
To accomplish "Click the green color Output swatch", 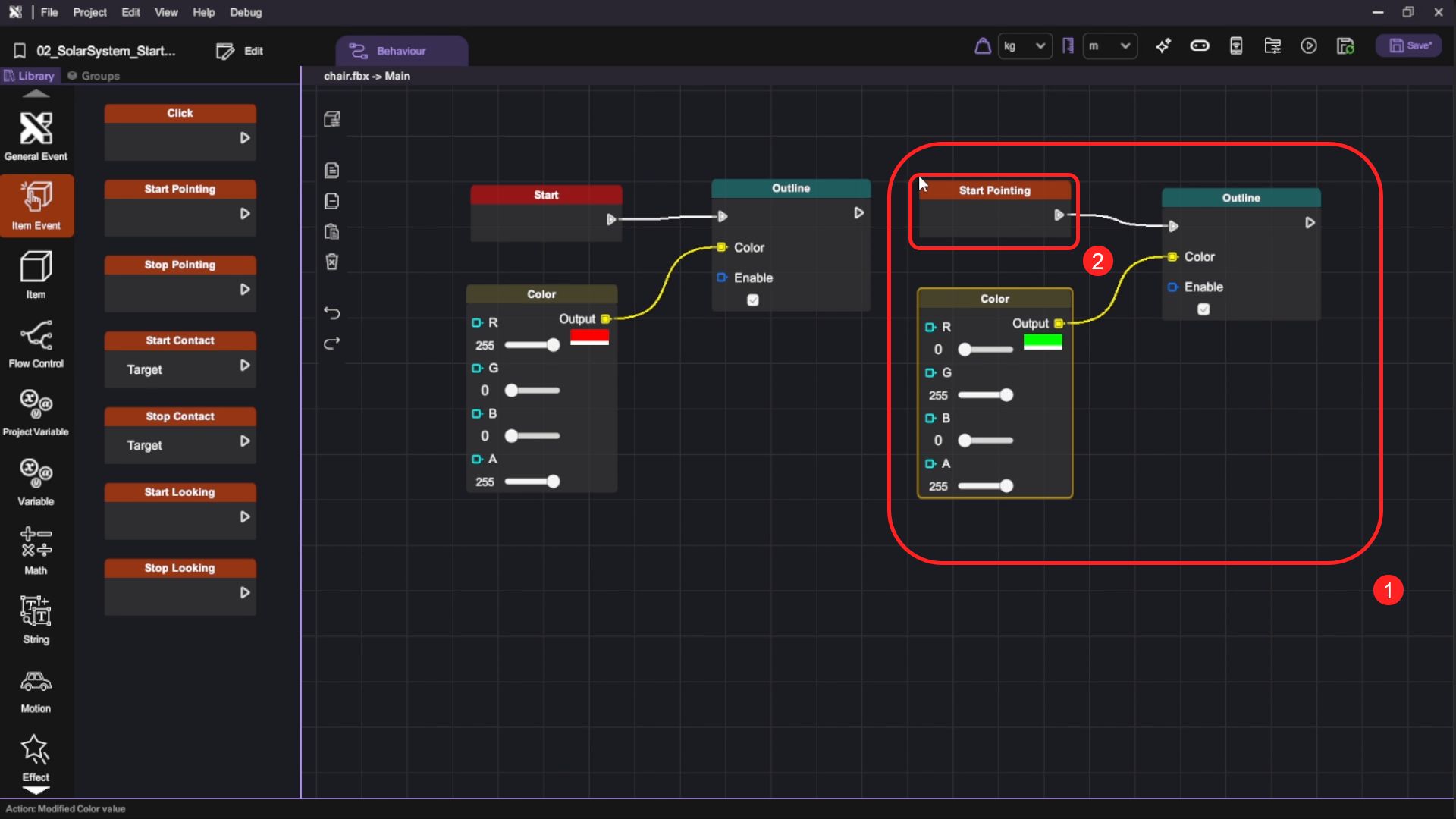I will pyautogui.click(x=1043, y=342).
